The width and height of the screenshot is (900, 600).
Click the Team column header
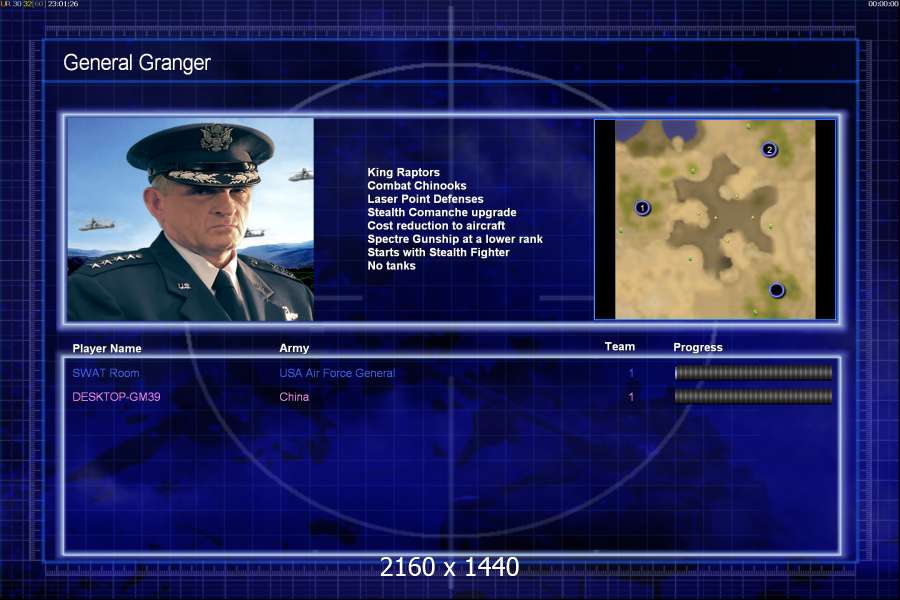620,346
